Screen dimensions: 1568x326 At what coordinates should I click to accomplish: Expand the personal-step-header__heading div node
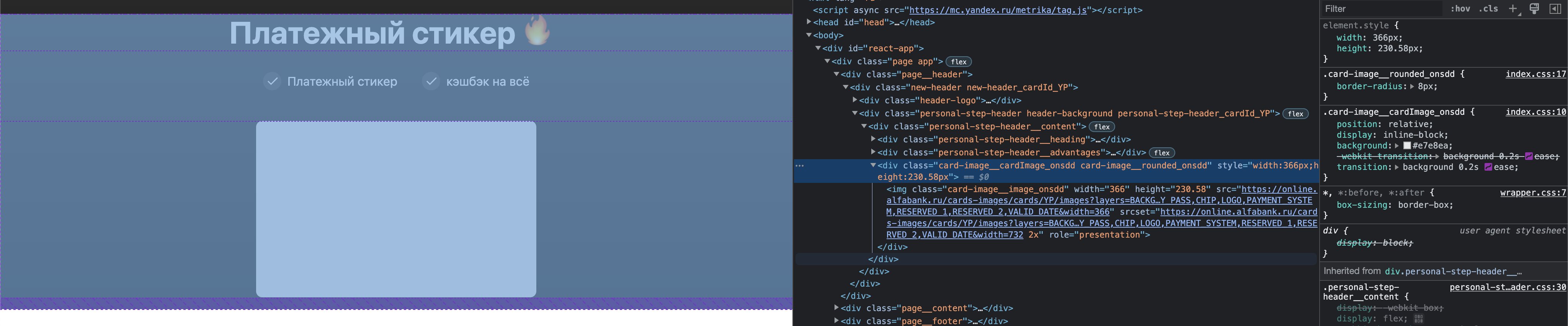pyautogui.click(x=873, y=139)
